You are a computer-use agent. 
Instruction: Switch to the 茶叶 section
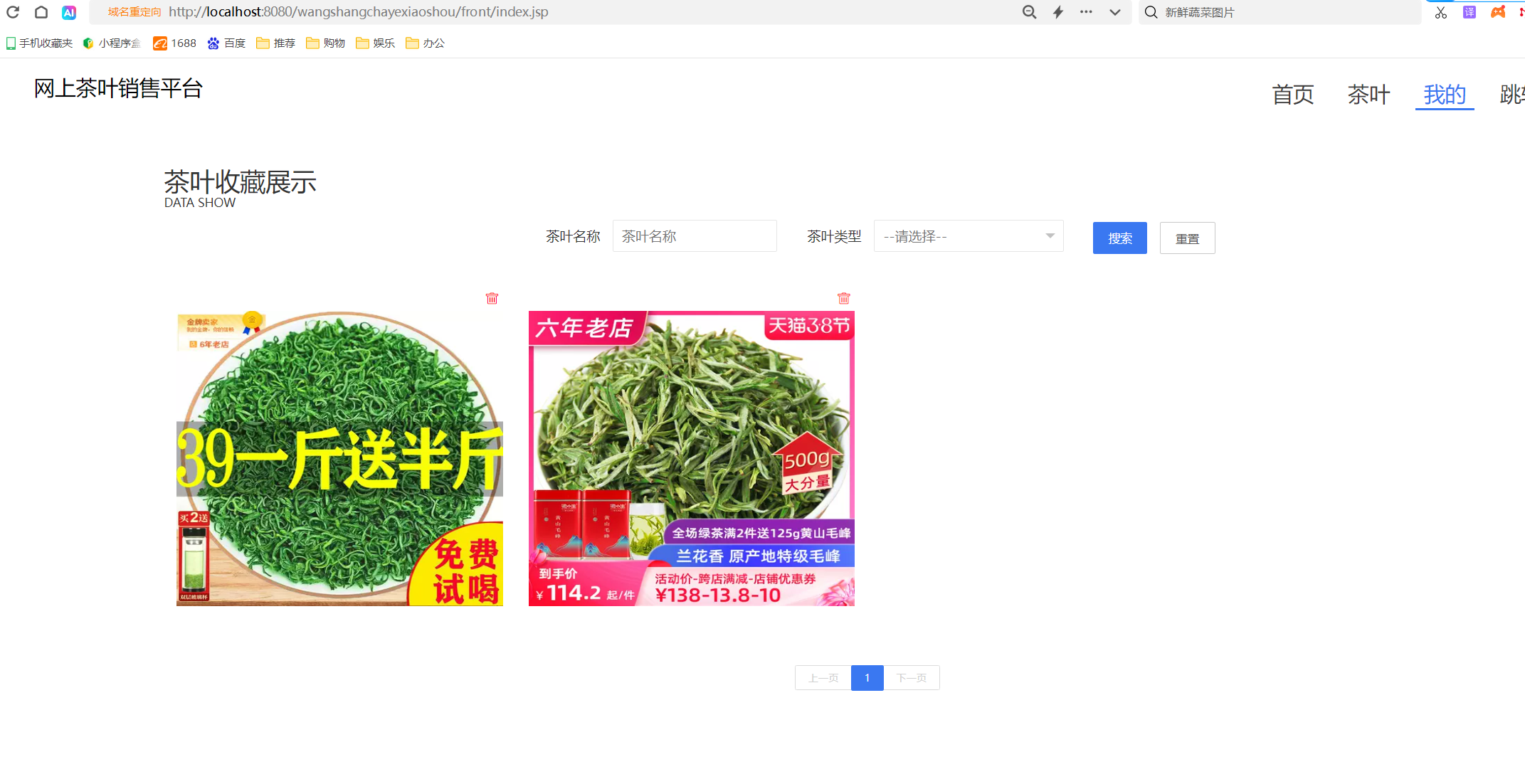(x=1368, y=95)
